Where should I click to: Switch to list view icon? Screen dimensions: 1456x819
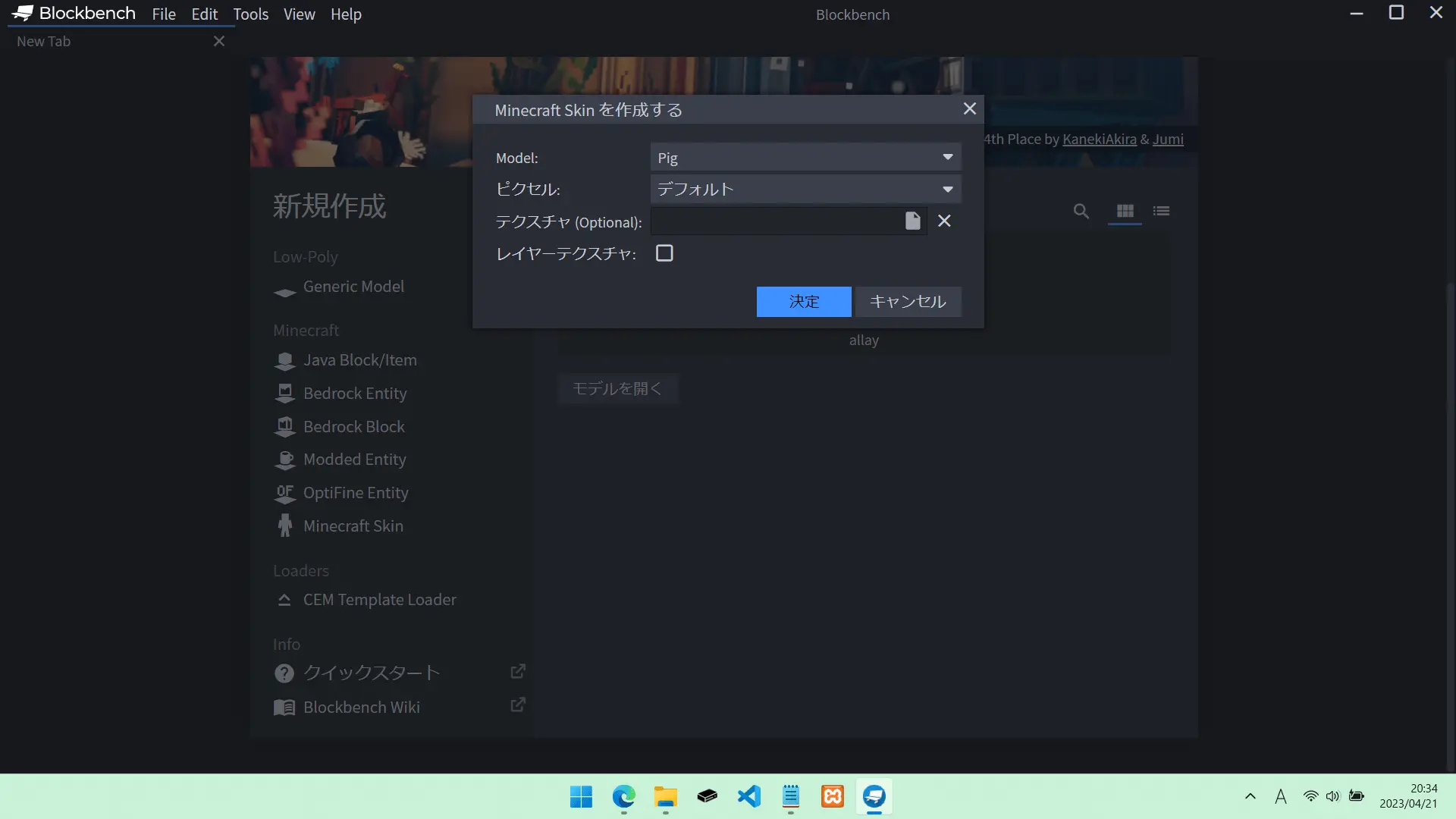pyautogui.click(x=1161, y=212)
